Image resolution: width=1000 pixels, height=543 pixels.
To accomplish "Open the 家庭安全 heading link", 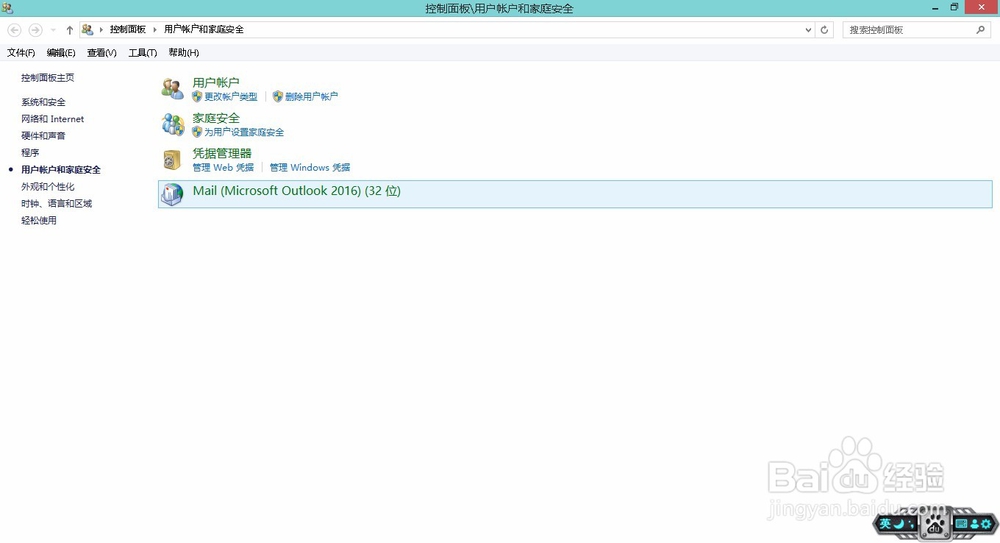I will pyautogui.click(x=216, y=118).
